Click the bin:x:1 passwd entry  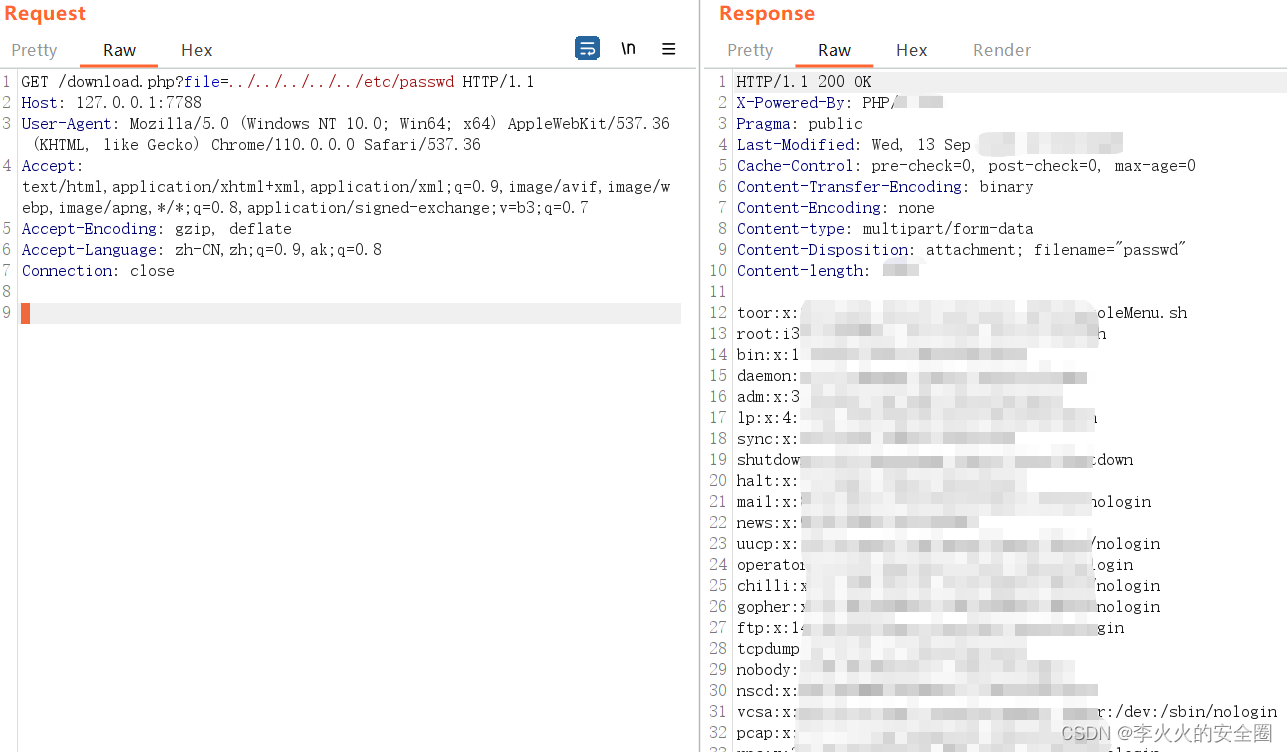882,355
